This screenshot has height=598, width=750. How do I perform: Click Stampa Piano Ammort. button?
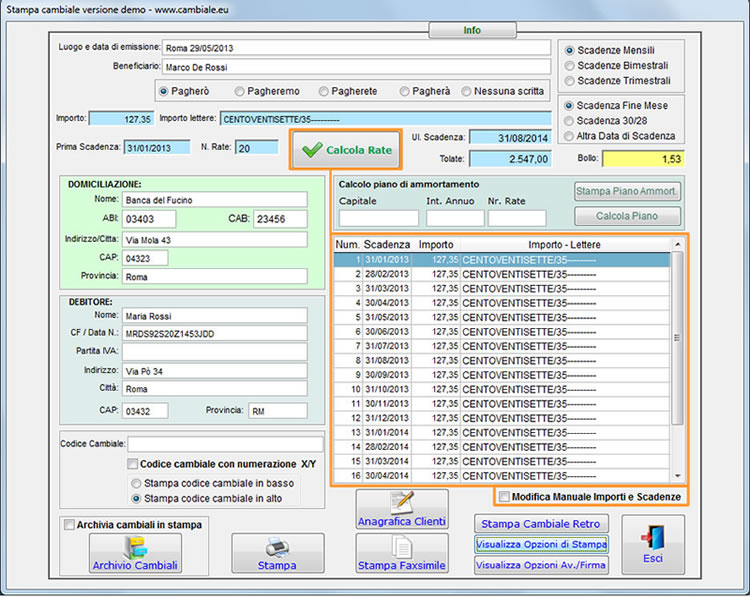coord(627,191)
